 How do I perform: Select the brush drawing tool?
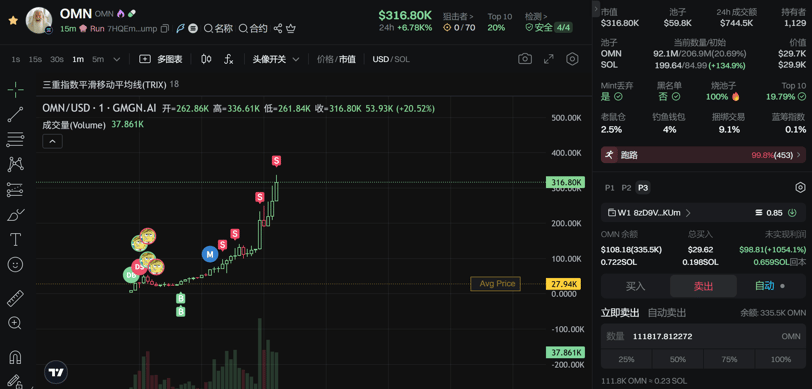pyautogui.click(x=16, y=214)
